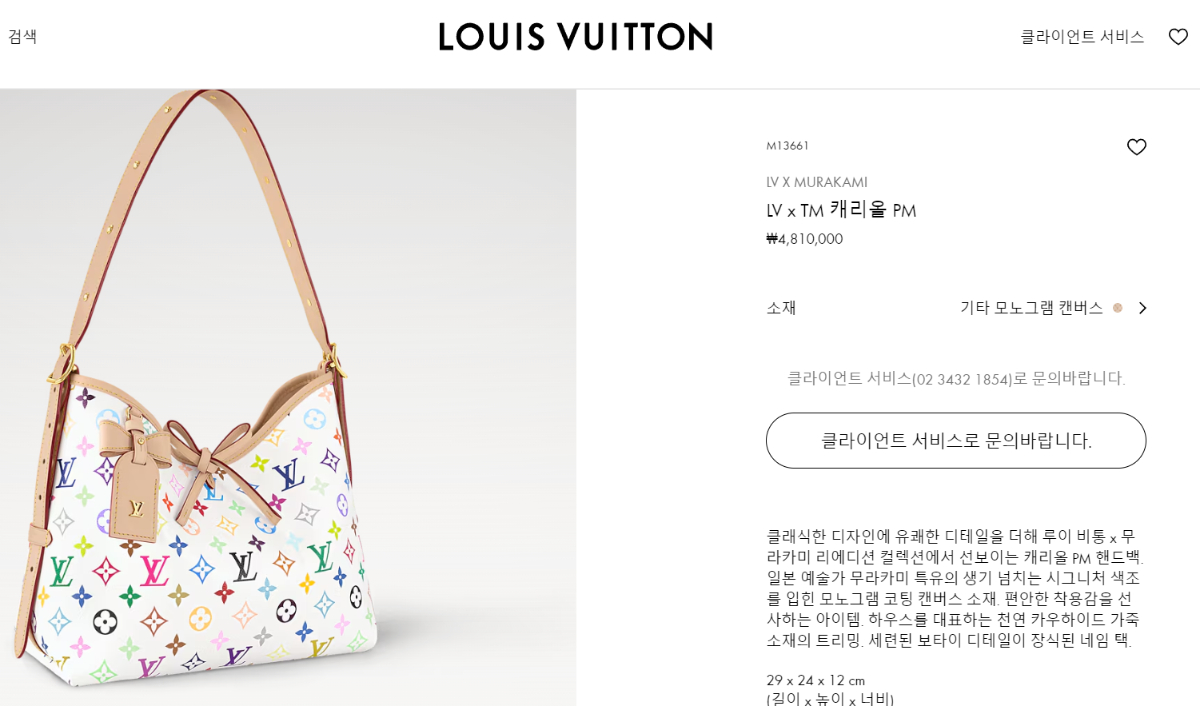Click the LV X MURAKAMI collection label
The height and width of the screenshot is (706, 1200).
[817, 182]
